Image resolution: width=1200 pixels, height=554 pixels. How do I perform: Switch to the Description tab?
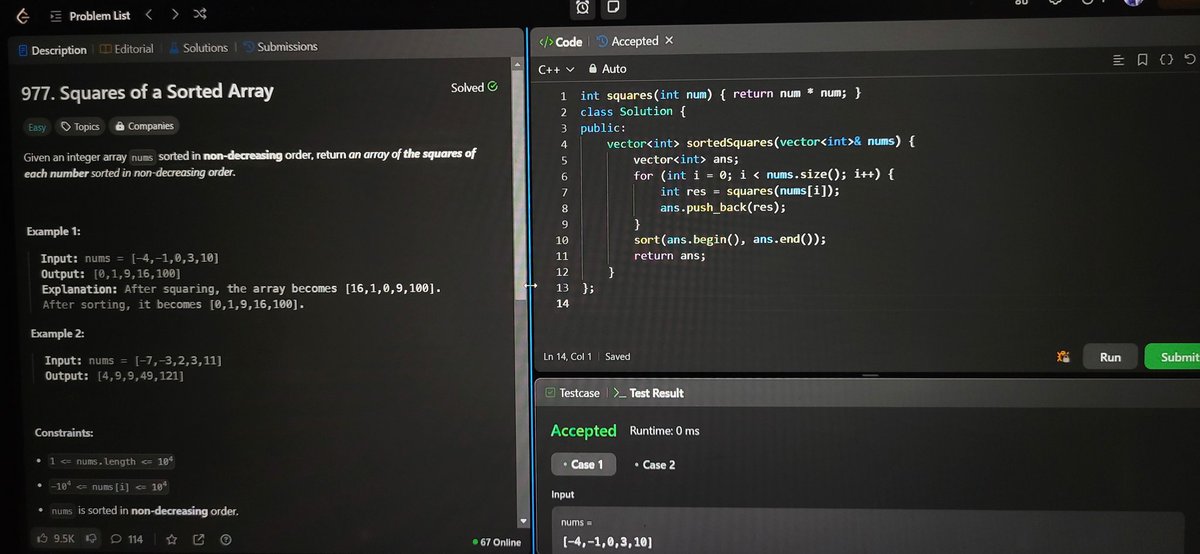52,49
